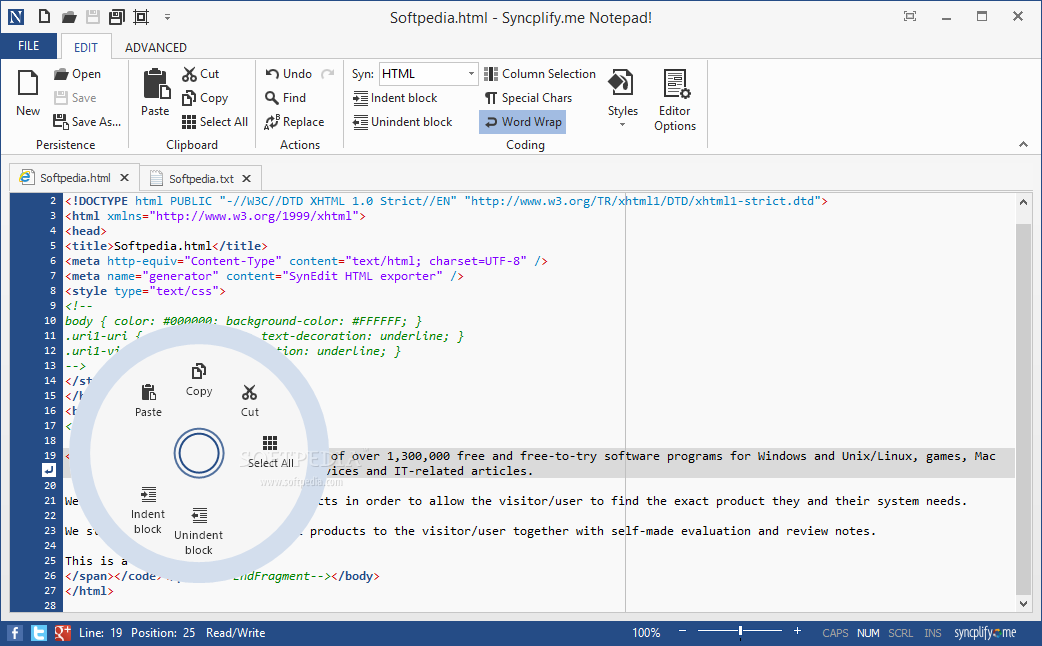The image size is (1042, 646).
Task: Click the Facebook icon in the status bar
Action: pos(15,633)
